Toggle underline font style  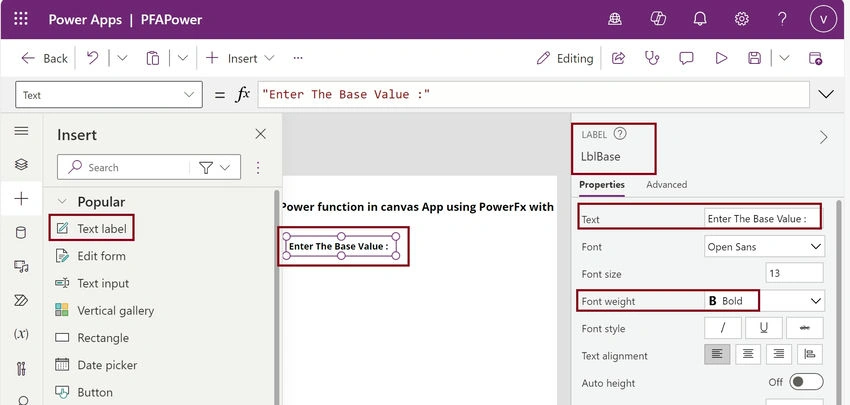[764, 328]
